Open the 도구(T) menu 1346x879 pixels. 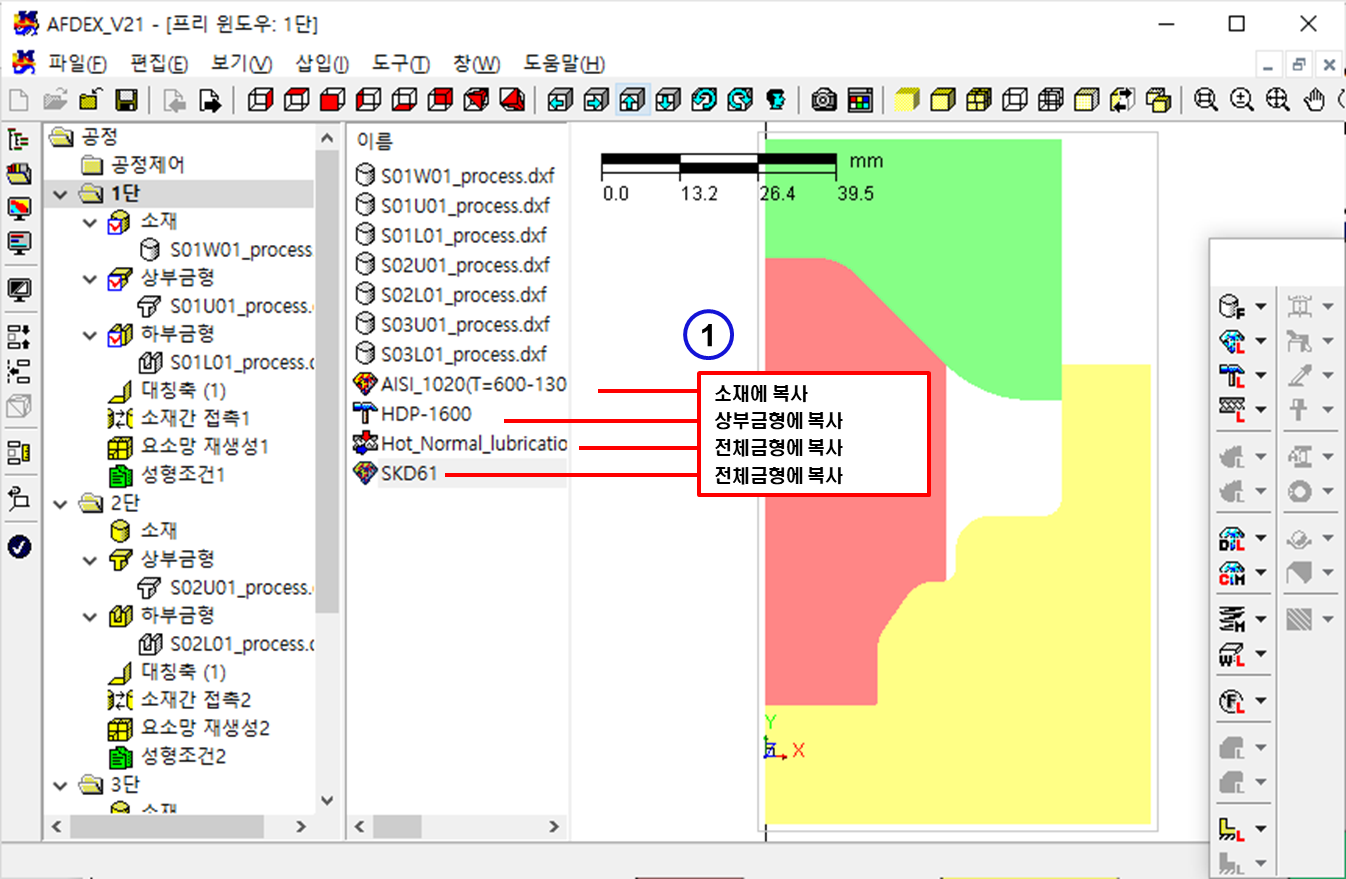click(400, 64)
